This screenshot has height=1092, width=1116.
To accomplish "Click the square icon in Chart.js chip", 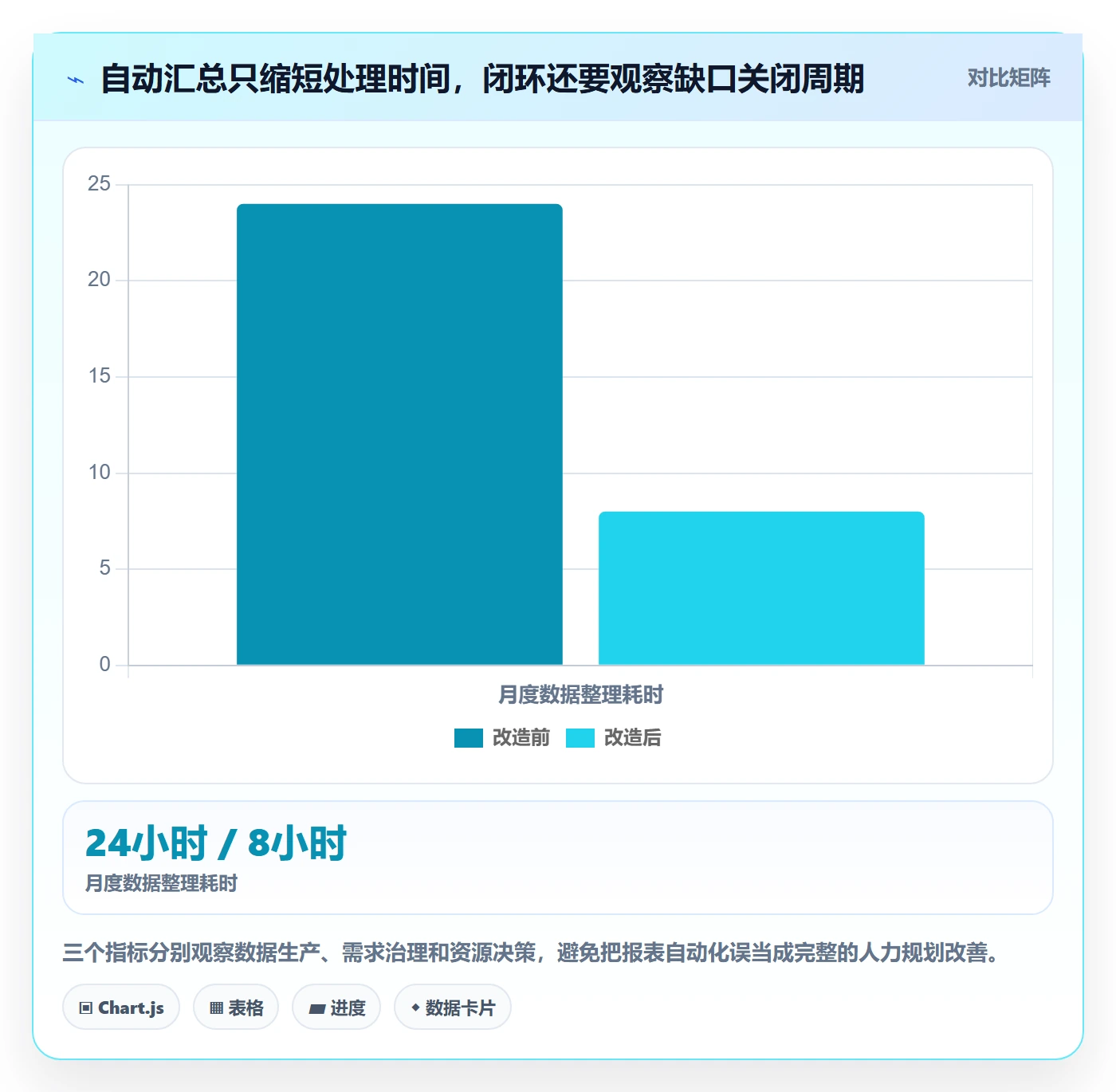I will (86, 1008).
